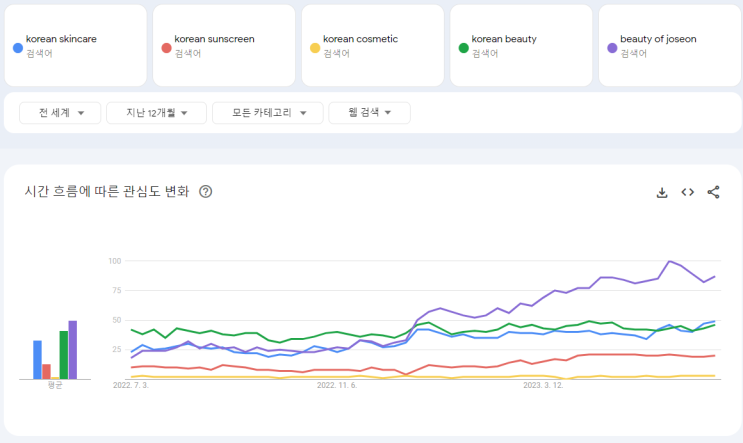Open the 모든 카테고리 category dropdown

coord(267,113)
